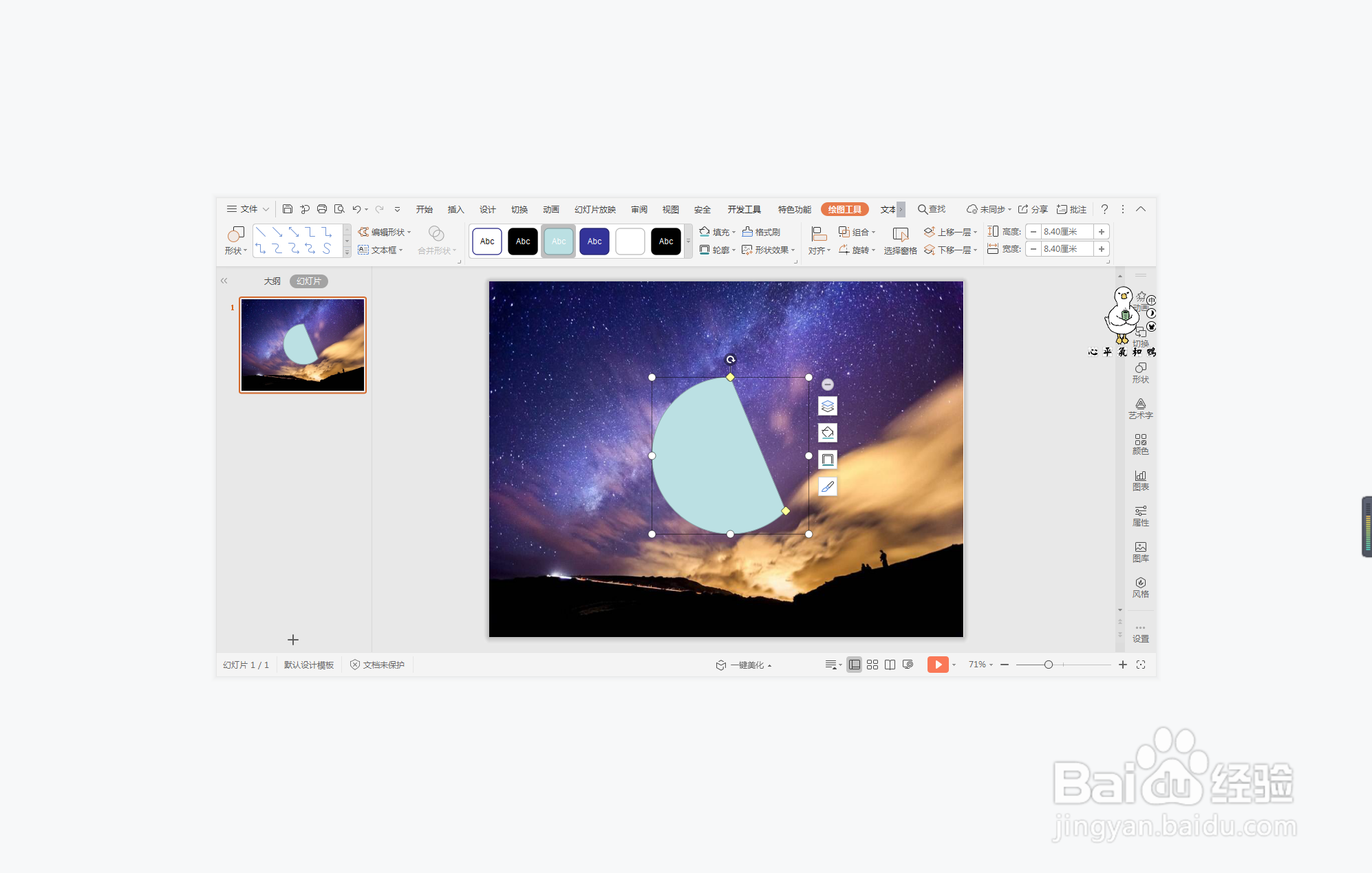
Task: Open the Drawing Tools (绘图工具) tab
Action: 845,209
